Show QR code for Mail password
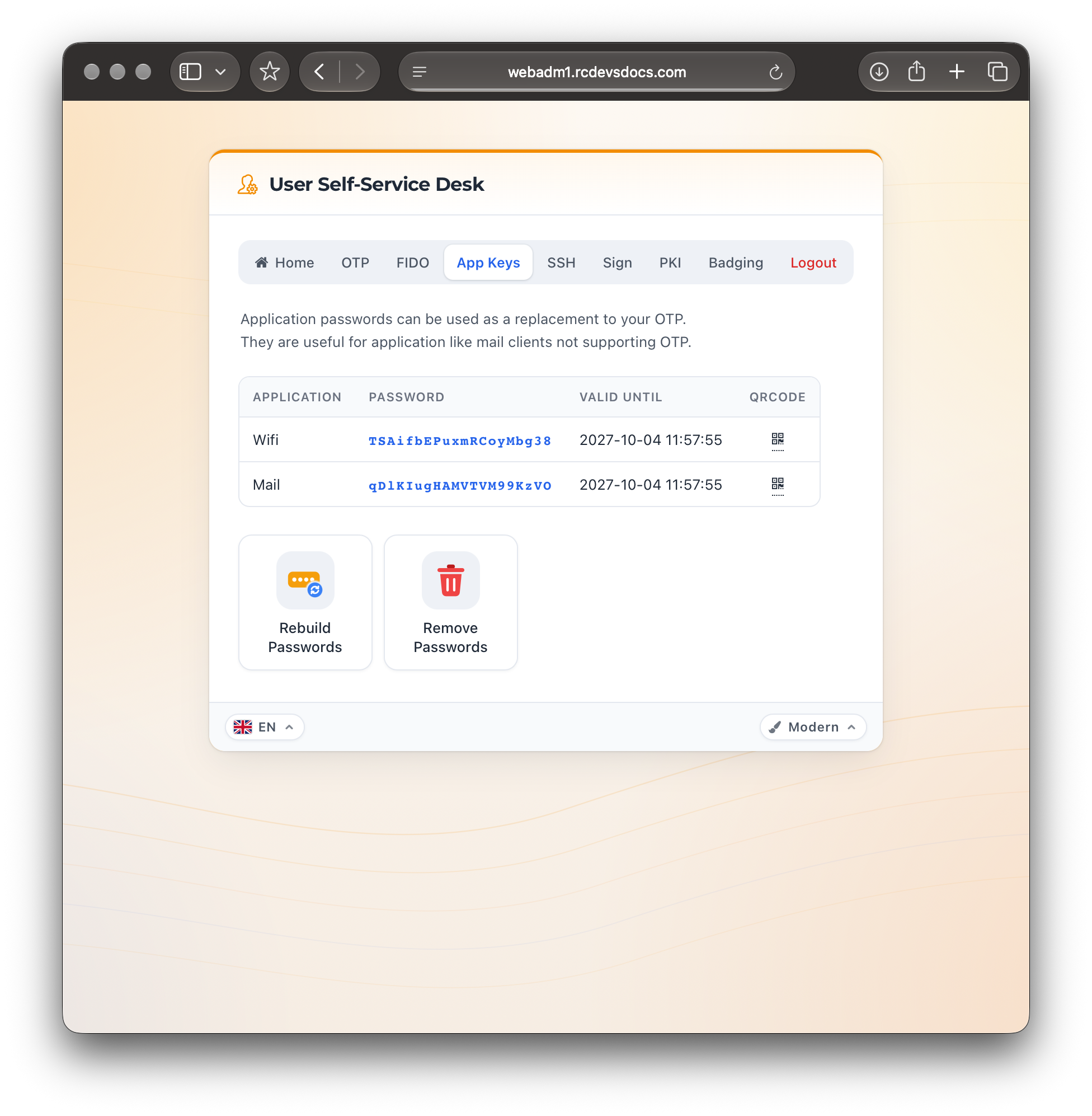 tap(777, 485)
